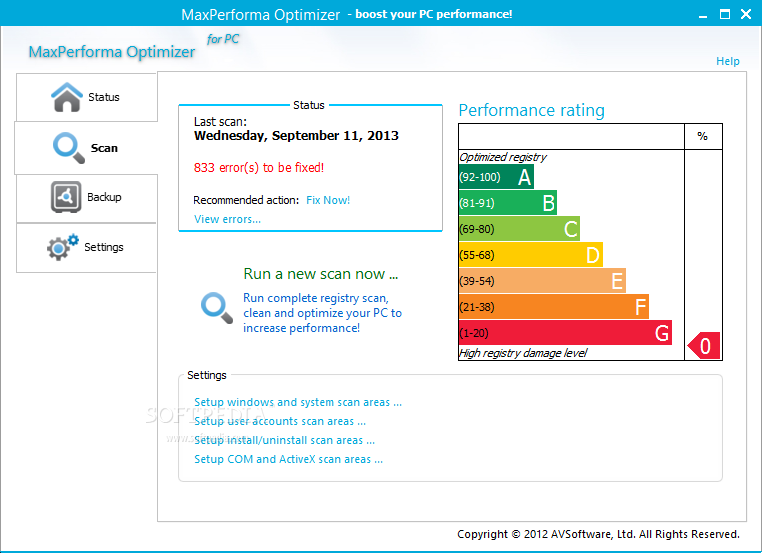The height and width of the screenshot is (553, 762).
Task: Click Run complete registry scan description
Action: [x=322, y=313]
